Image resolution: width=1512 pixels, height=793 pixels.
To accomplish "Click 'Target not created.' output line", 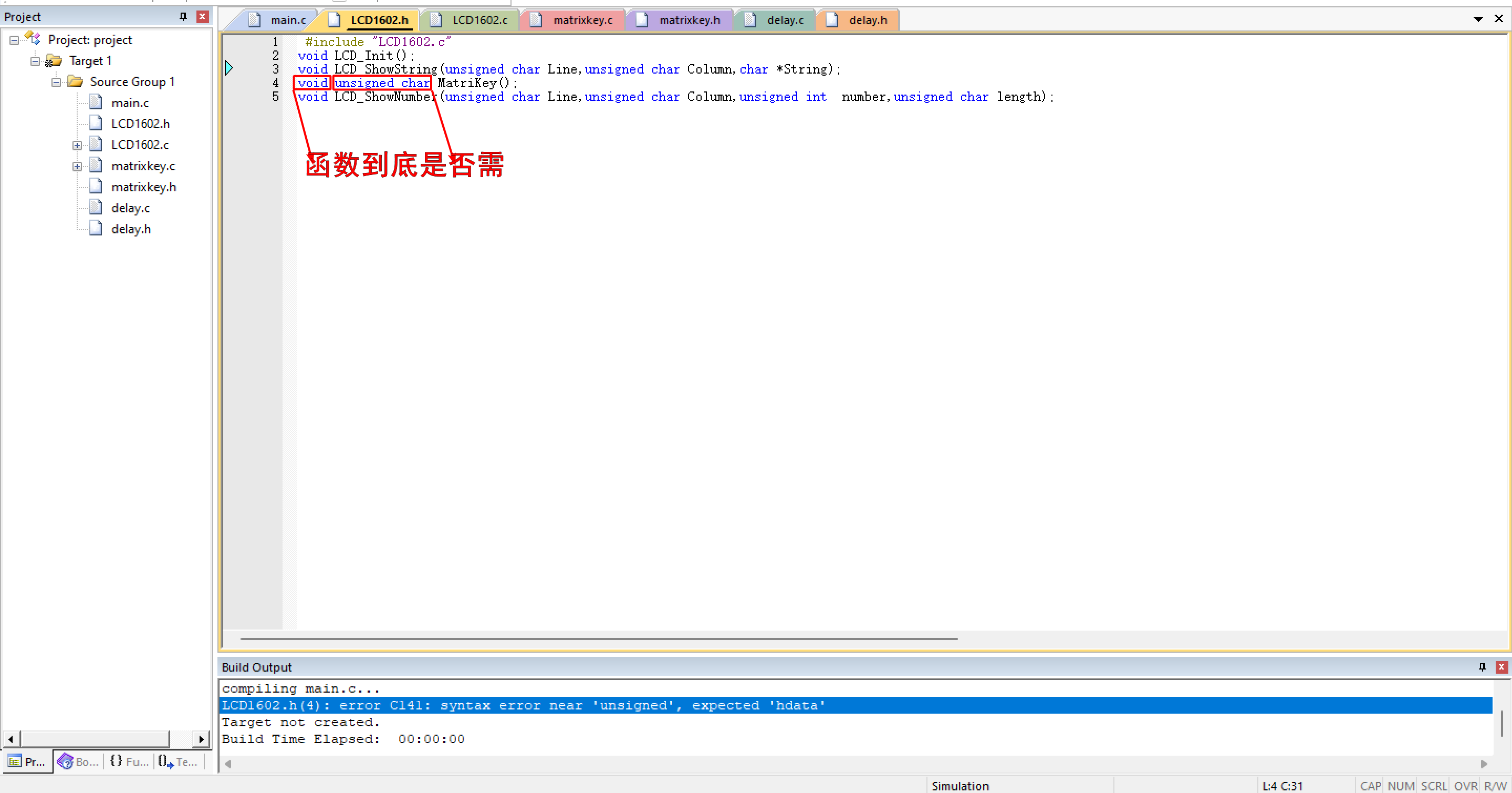I will [x=300, y=722].
